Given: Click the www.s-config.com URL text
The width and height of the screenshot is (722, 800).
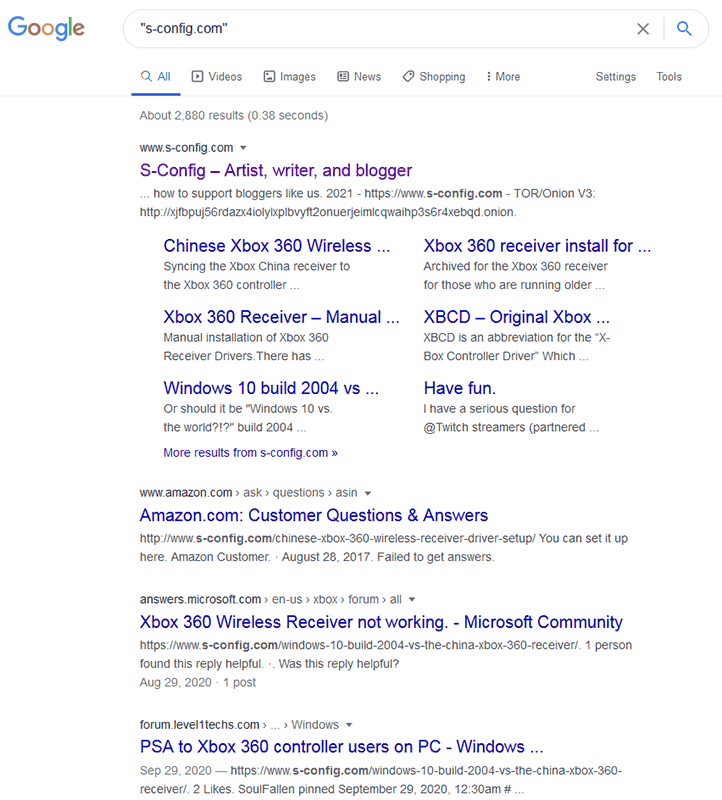Looking at the screenshot, I should coord(186,148).
